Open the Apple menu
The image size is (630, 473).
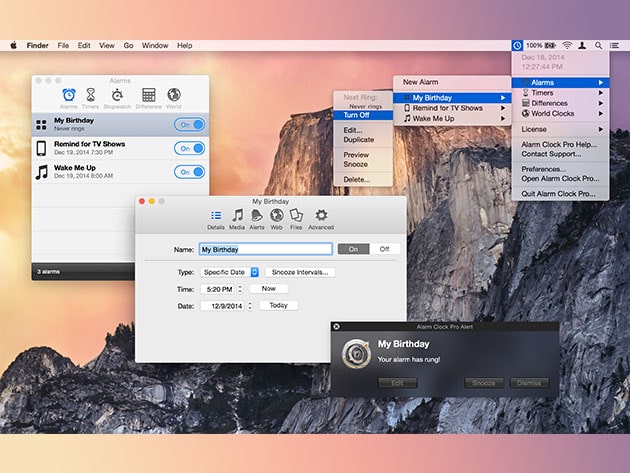13,45
